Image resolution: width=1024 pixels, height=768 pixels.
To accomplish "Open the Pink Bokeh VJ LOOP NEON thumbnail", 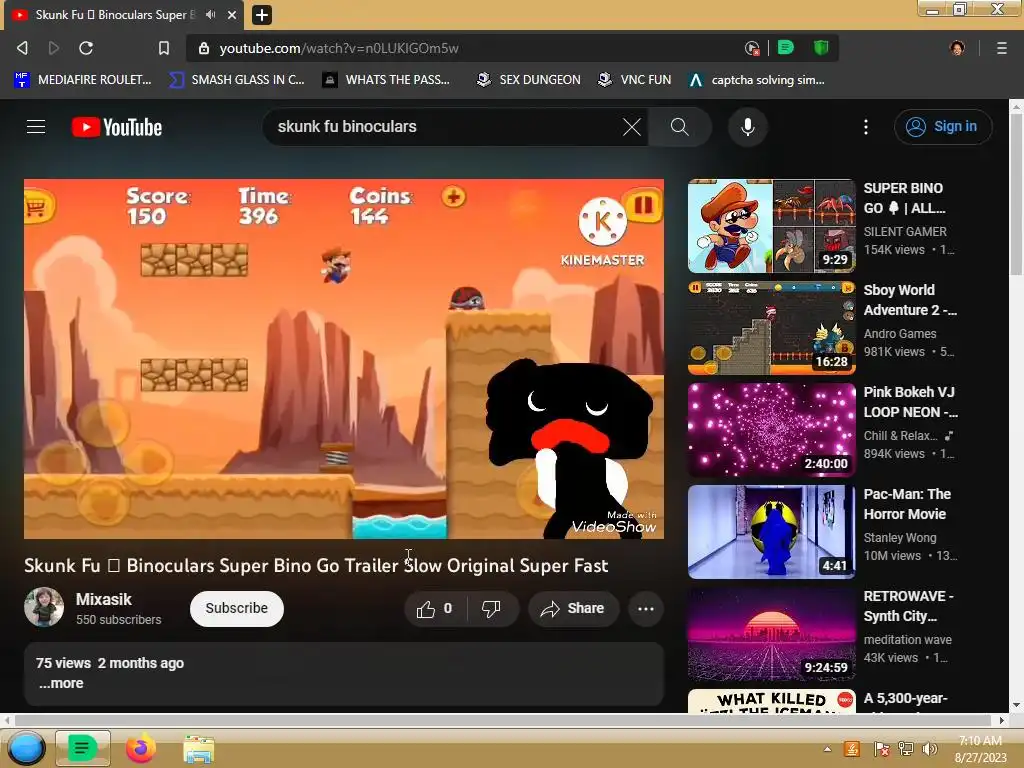I will click(771, 430).
